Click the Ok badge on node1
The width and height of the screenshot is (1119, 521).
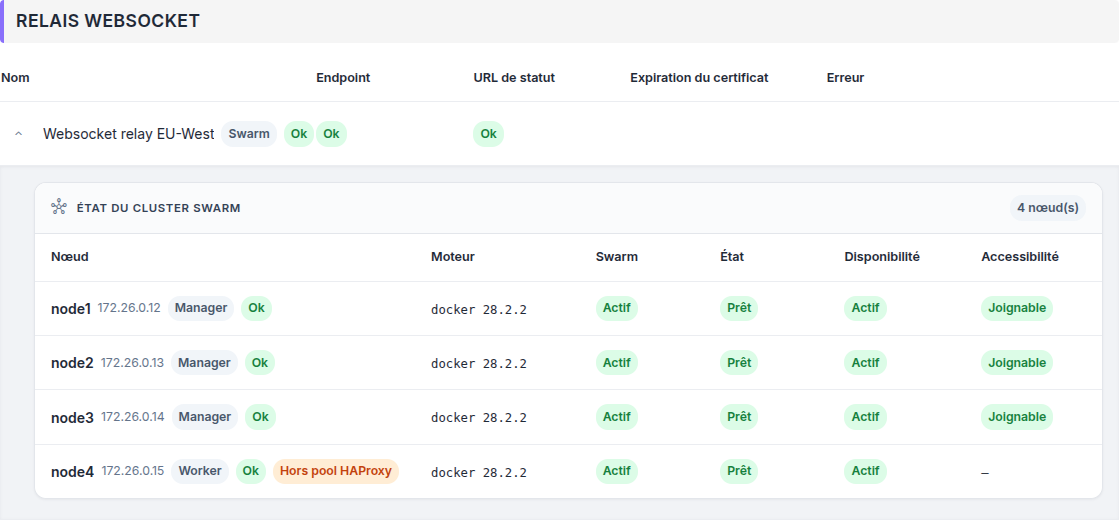[256, 308]
